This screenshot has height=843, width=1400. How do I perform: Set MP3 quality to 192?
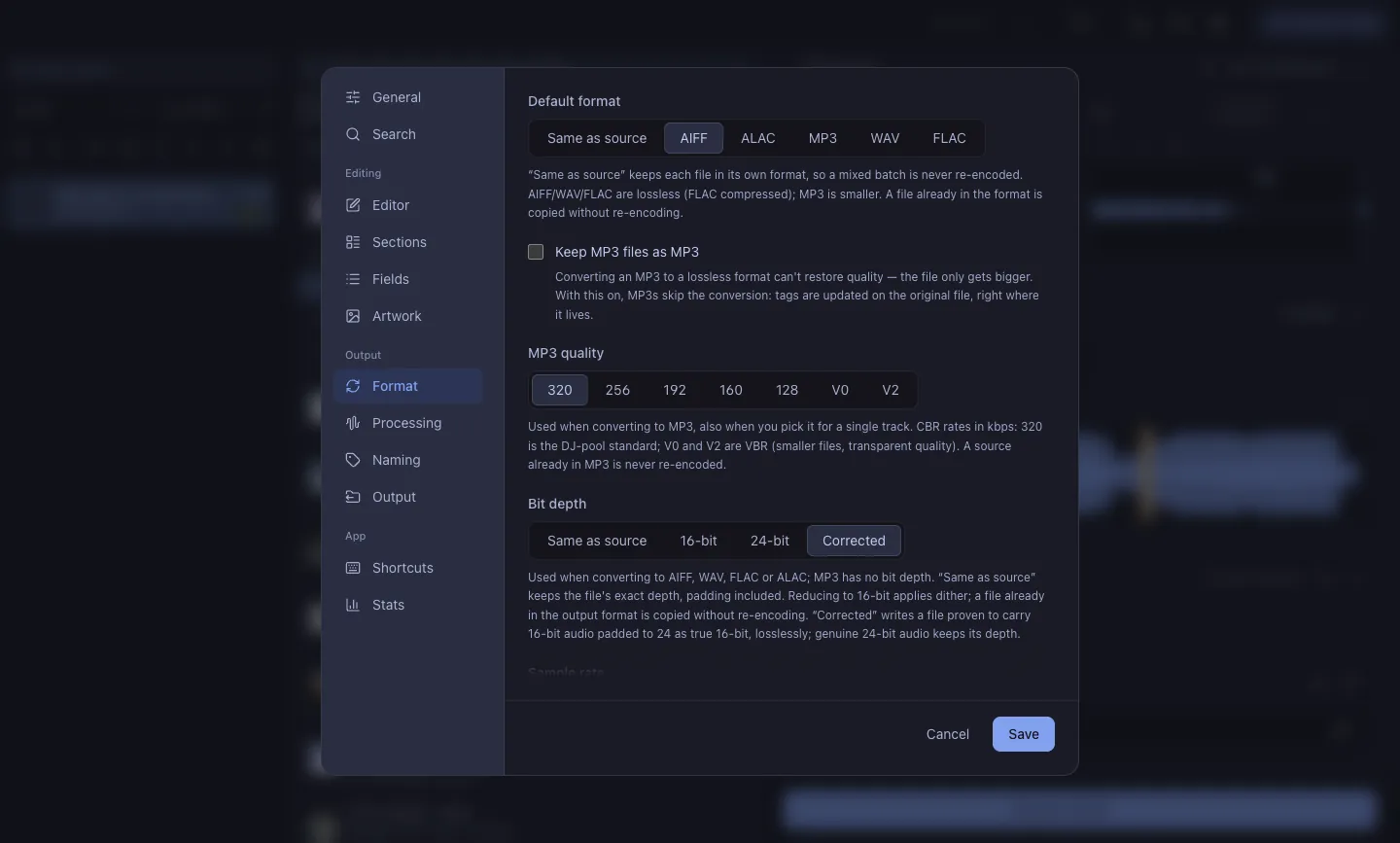pos(675,390)
